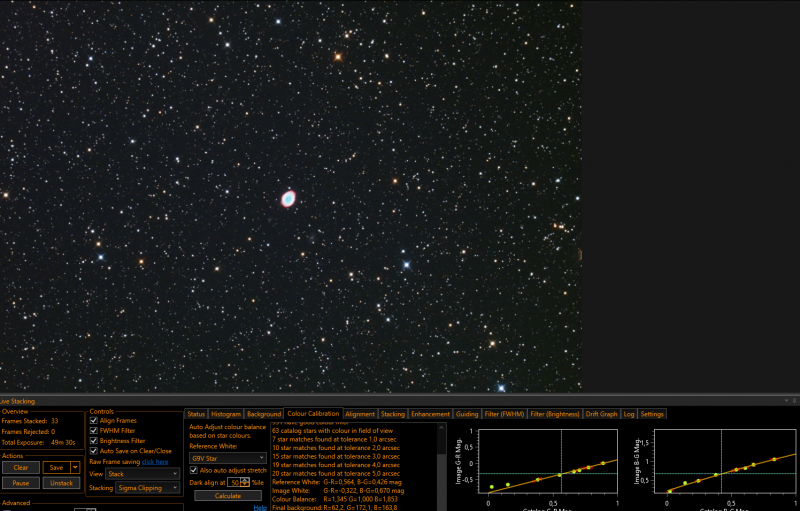Image resolution: width=800 pixels, height=511 pixels.
Task: Open the Filter (FWHM) tab
Action: click(504, 414)
